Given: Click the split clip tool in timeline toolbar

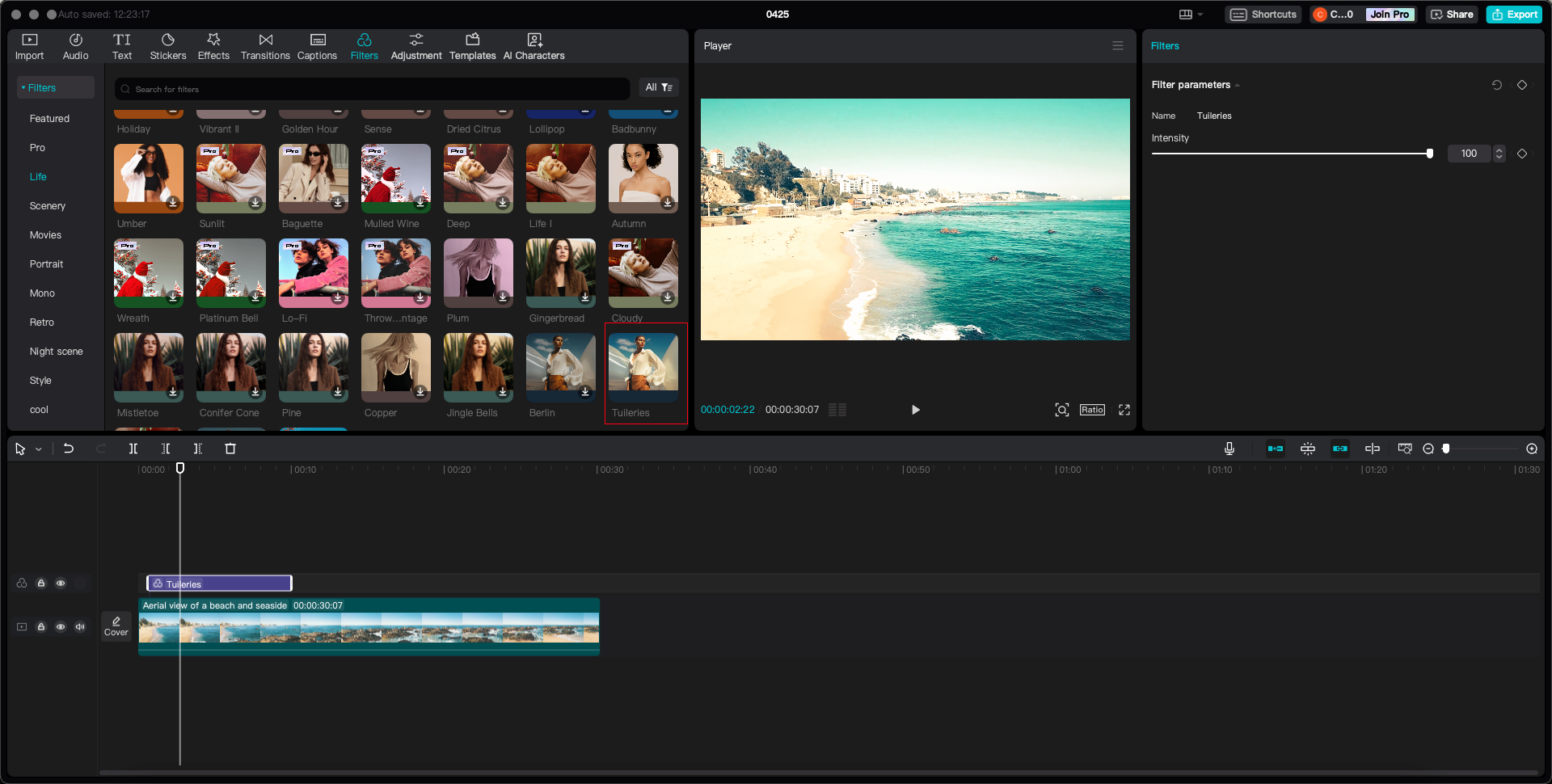Looking at the screenshot, I should (133, 449).
